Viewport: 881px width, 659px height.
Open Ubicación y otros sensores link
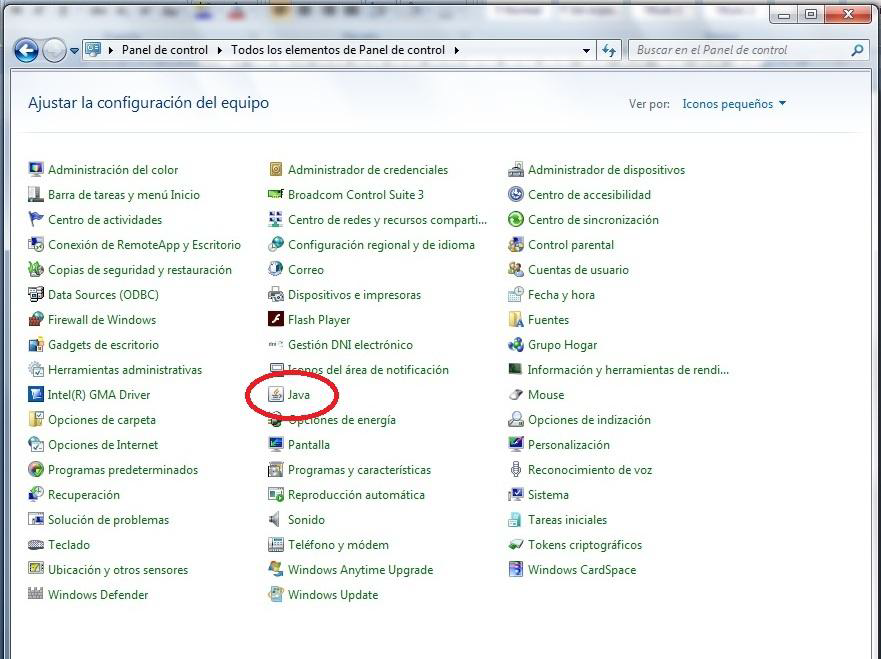pyautogui.click(x=118, y=570)
